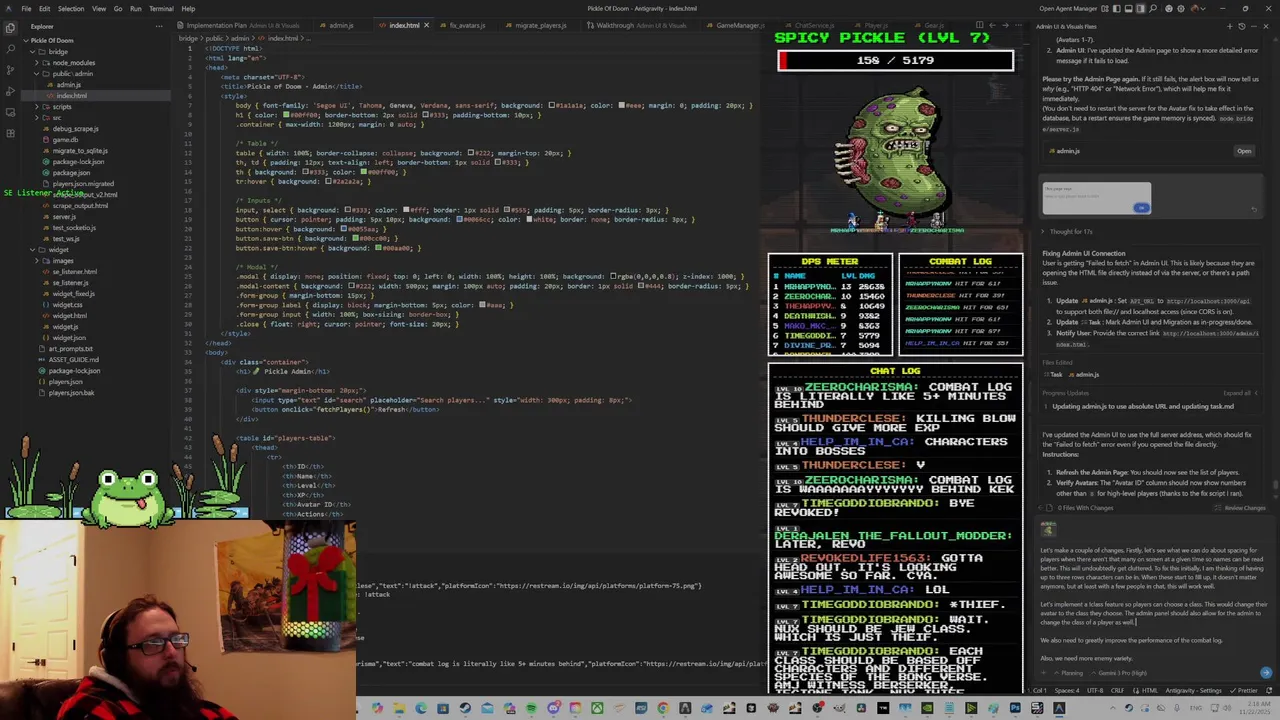Switch to admin.js editor tab
The width and height of the screenshot is (1280, 720).
click(342, 25)
